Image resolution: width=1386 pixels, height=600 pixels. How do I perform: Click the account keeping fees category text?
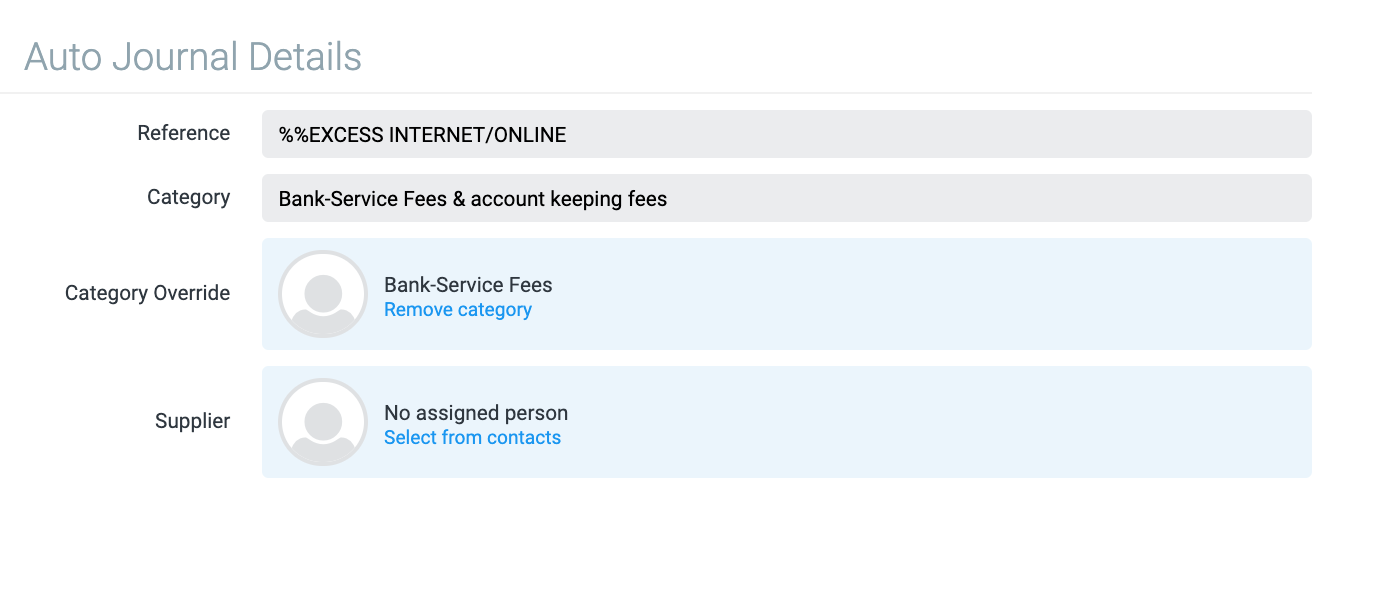569,199
